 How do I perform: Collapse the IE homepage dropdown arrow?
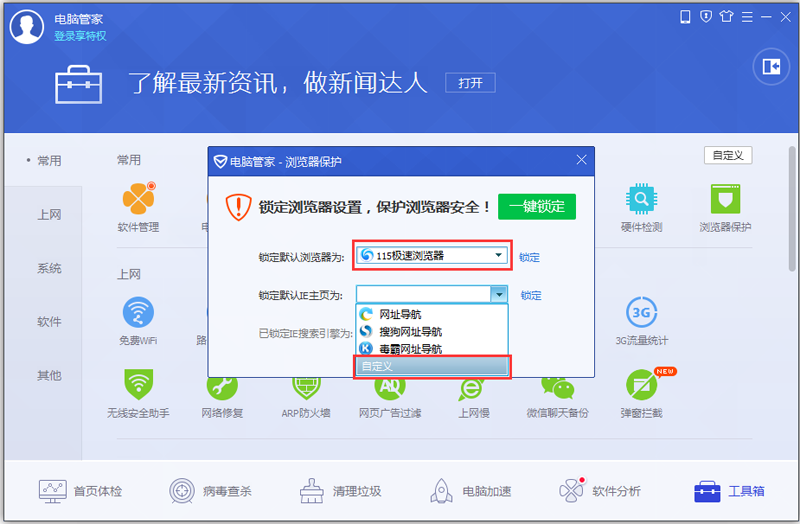point(499,294)
